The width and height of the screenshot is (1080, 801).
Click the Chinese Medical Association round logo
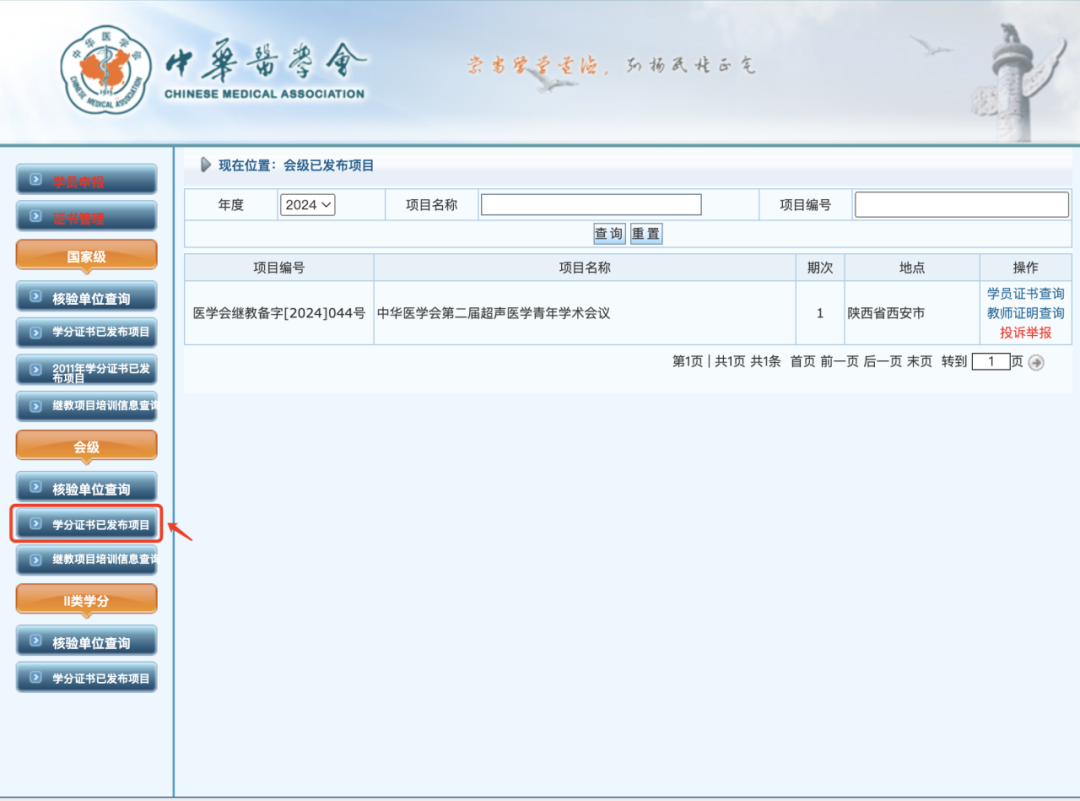(106, 70)
